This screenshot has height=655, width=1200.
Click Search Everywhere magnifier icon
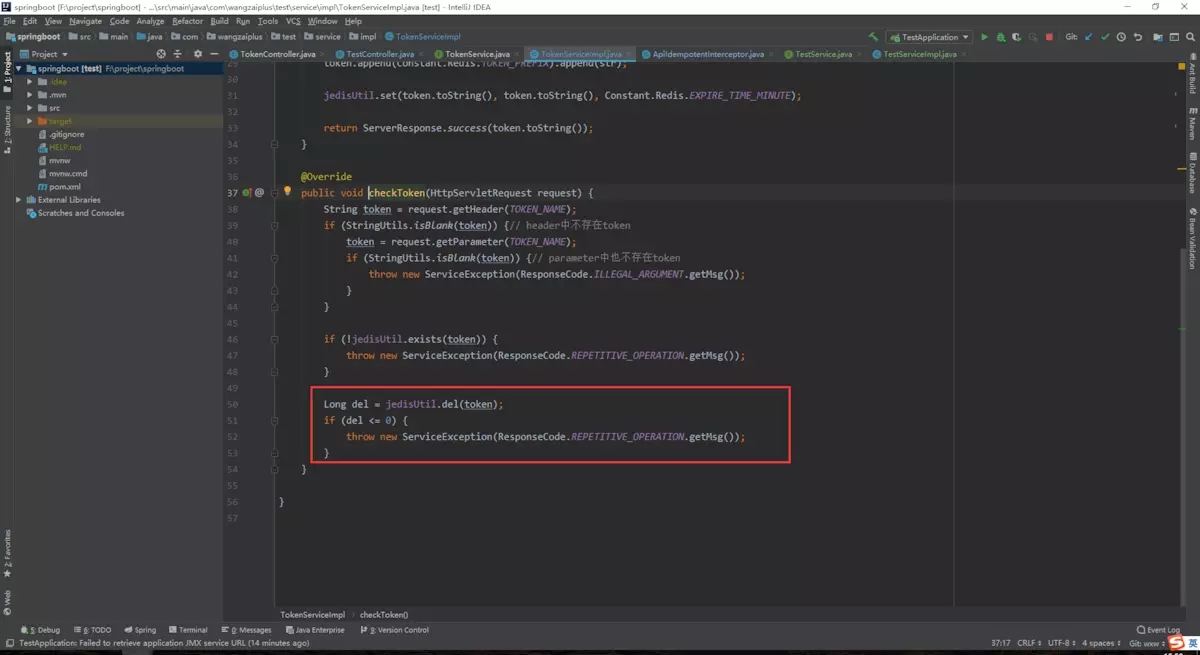click(x=1191, y=37)
